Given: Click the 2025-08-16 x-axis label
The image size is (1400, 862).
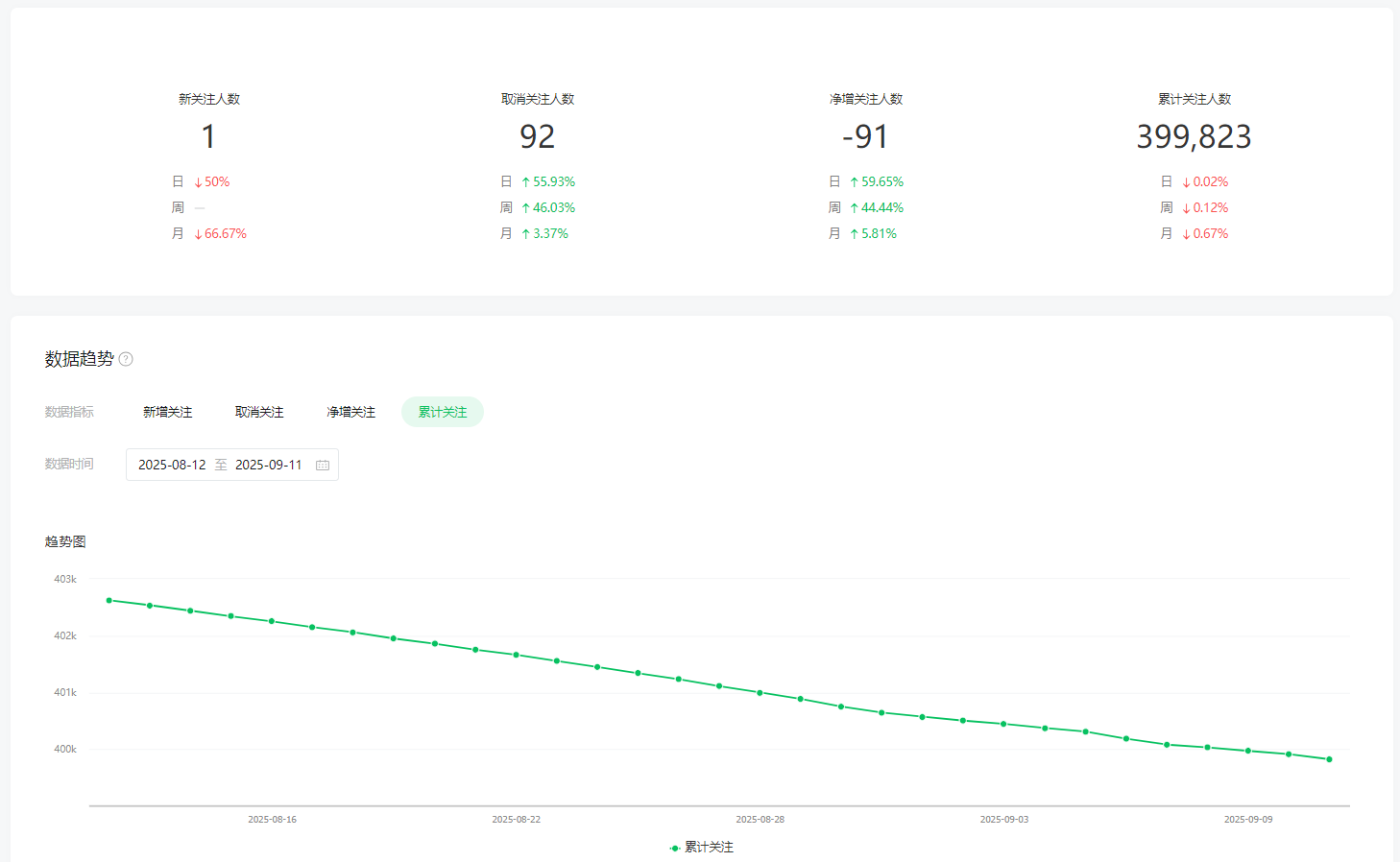Looking at the screenshot, I should [273, 820].
